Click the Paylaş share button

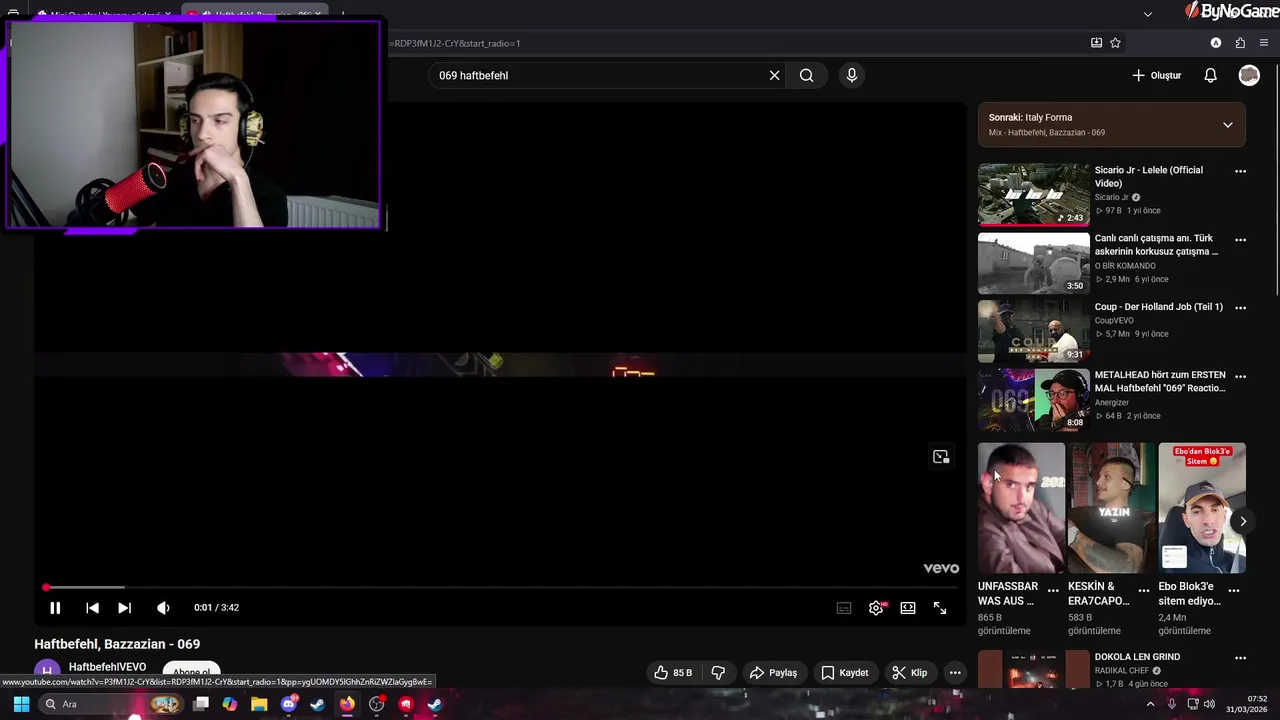click(774, 673)
